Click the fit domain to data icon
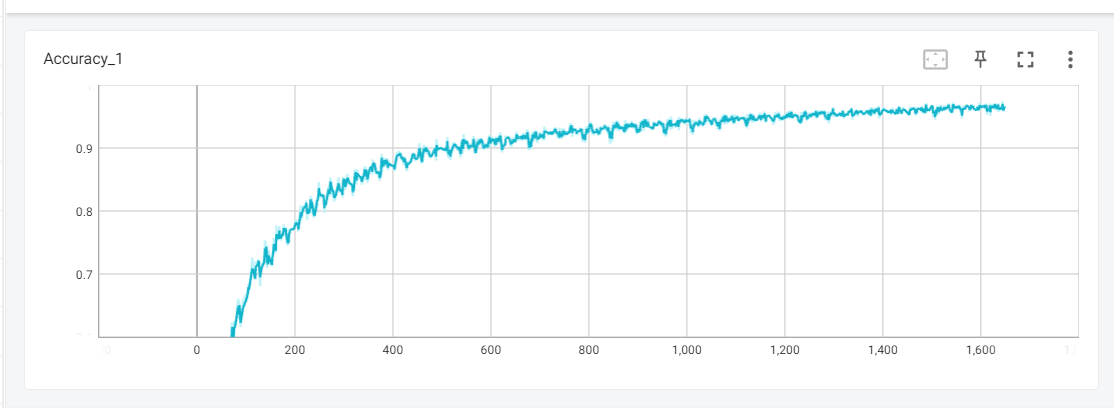The height and width of the screenshot is (408, 1114). click(x=935, y=60)
